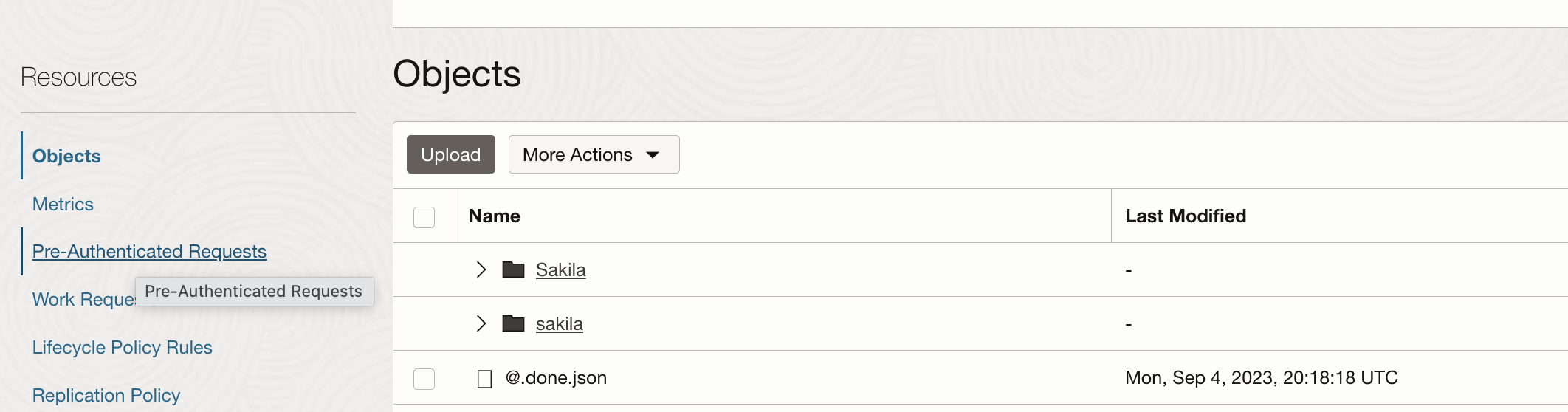Click the @.done.json file name
This screenshot has height=412, width=1568.
pos(556,378)
